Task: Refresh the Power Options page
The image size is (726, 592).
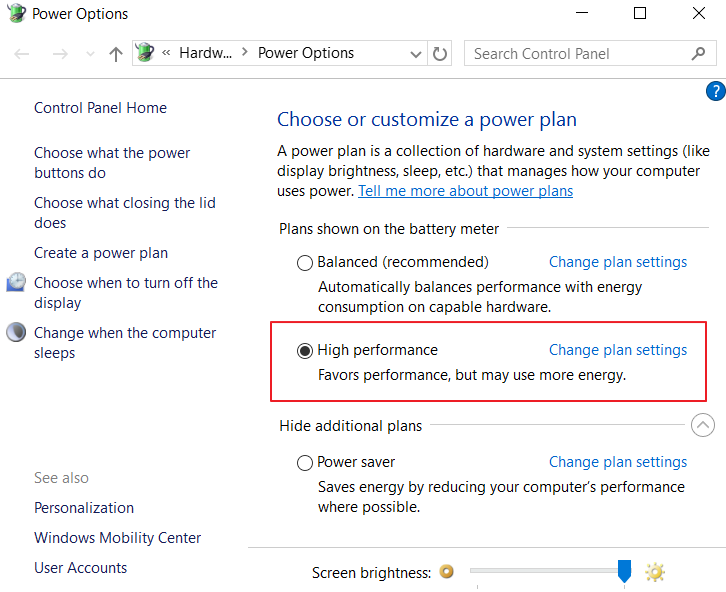Action: [439, 54]
